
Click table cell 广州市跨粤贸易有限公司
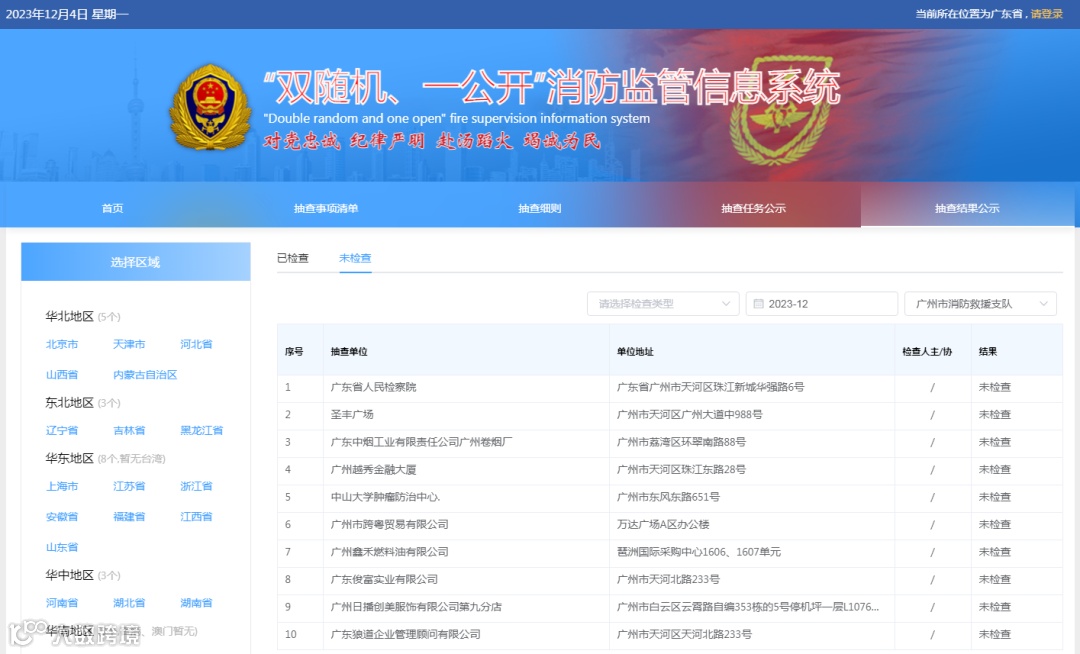point(390,525)
